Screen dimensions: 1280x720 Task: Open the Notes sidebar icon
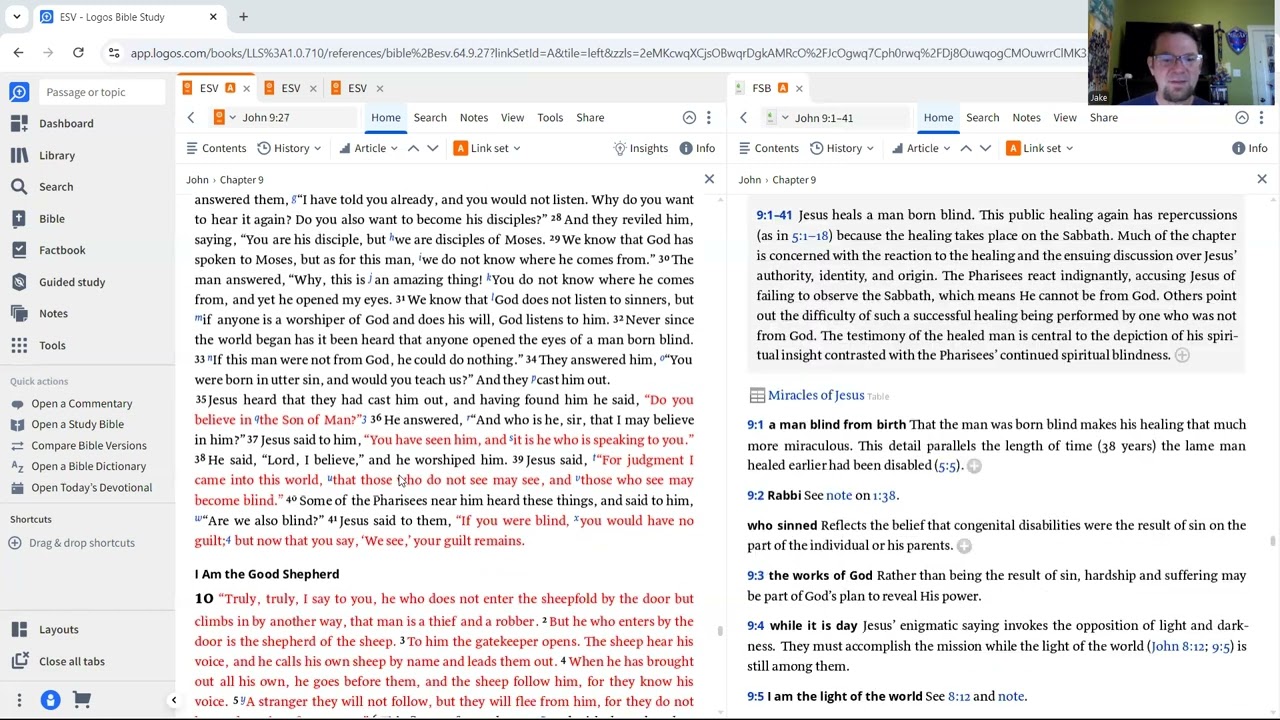tap(19, 313)
